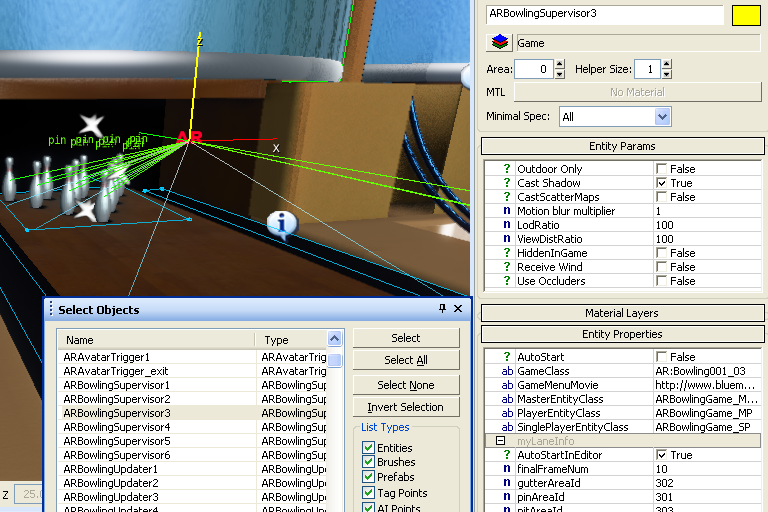
Task: Toggle the Outdoor Only checkbox
Action: click(661, 169)
